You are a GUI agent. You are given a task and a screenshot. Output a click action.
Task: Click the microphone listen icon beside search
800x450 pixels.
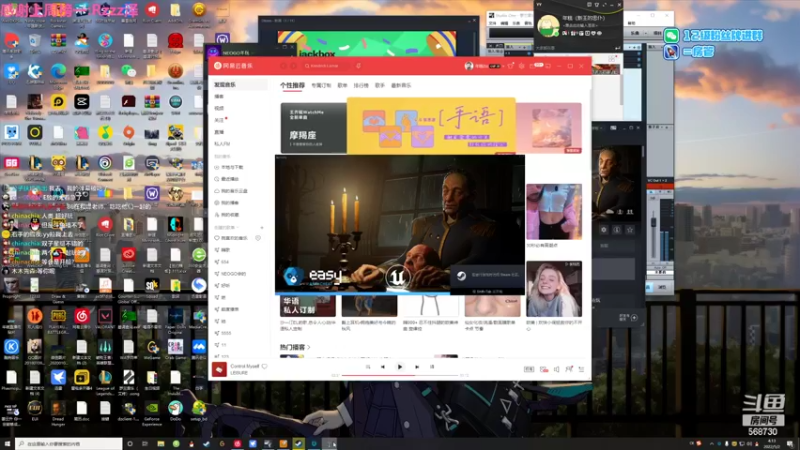coord(359,66)
